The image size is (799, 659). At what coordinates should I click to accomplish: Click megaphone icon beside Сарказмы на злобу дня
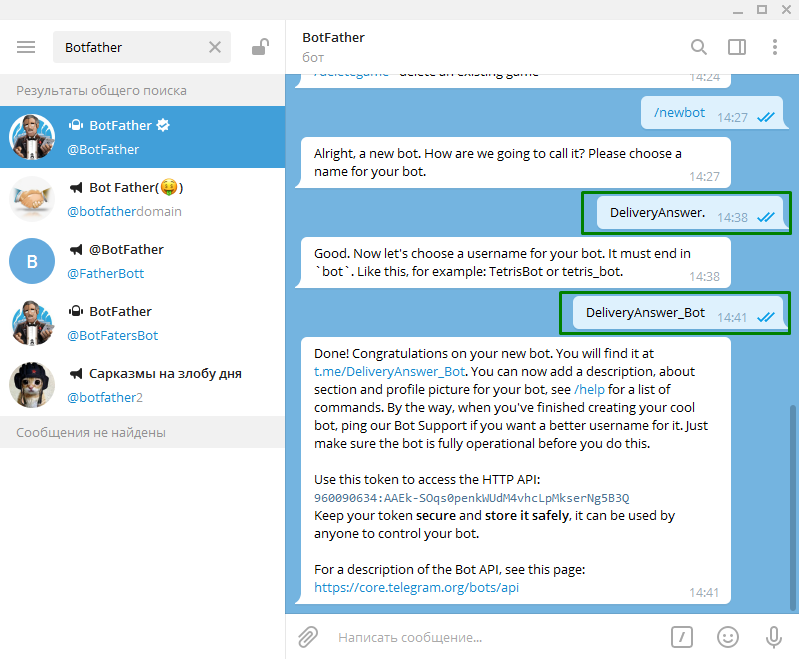pyautogui.click(x=76, y=374)
